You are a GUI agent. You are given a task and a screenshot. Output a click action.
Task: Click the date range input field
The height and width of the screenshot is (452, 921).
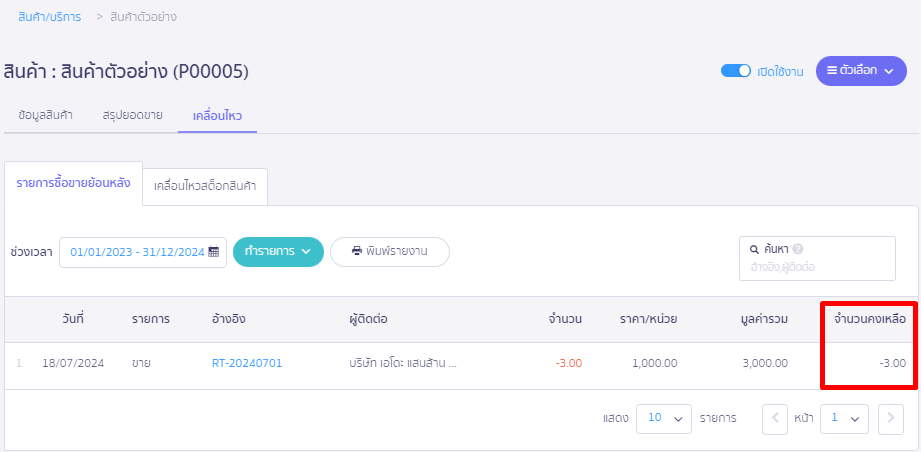pyautogui.click(x=143, y=252)
